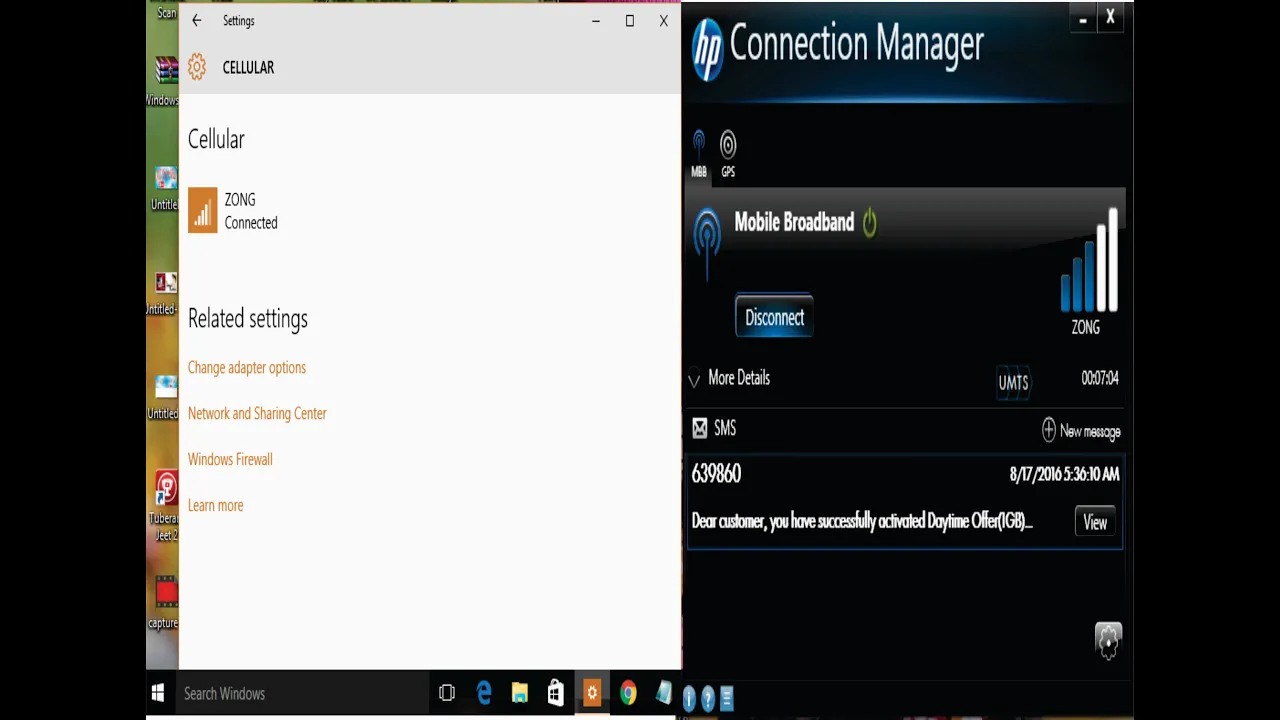This screenshot has width=1280, height=720.
Task: Click the Disconnect button
Action: [x=774, y=317]
